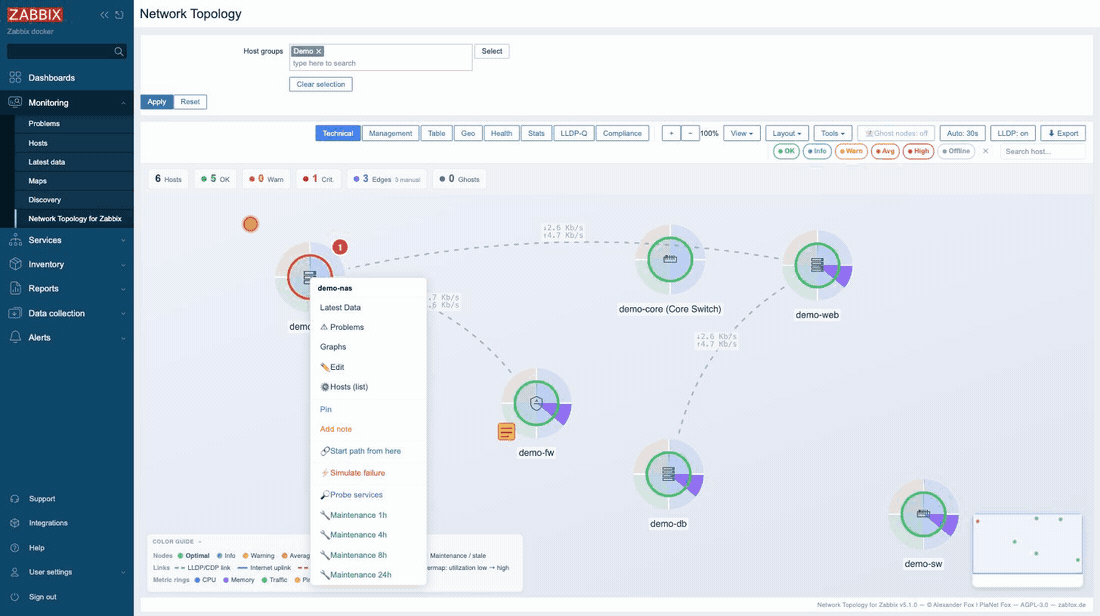
Task: Click the 1 Crit. summary counter
Action: [x=318, y=179]
